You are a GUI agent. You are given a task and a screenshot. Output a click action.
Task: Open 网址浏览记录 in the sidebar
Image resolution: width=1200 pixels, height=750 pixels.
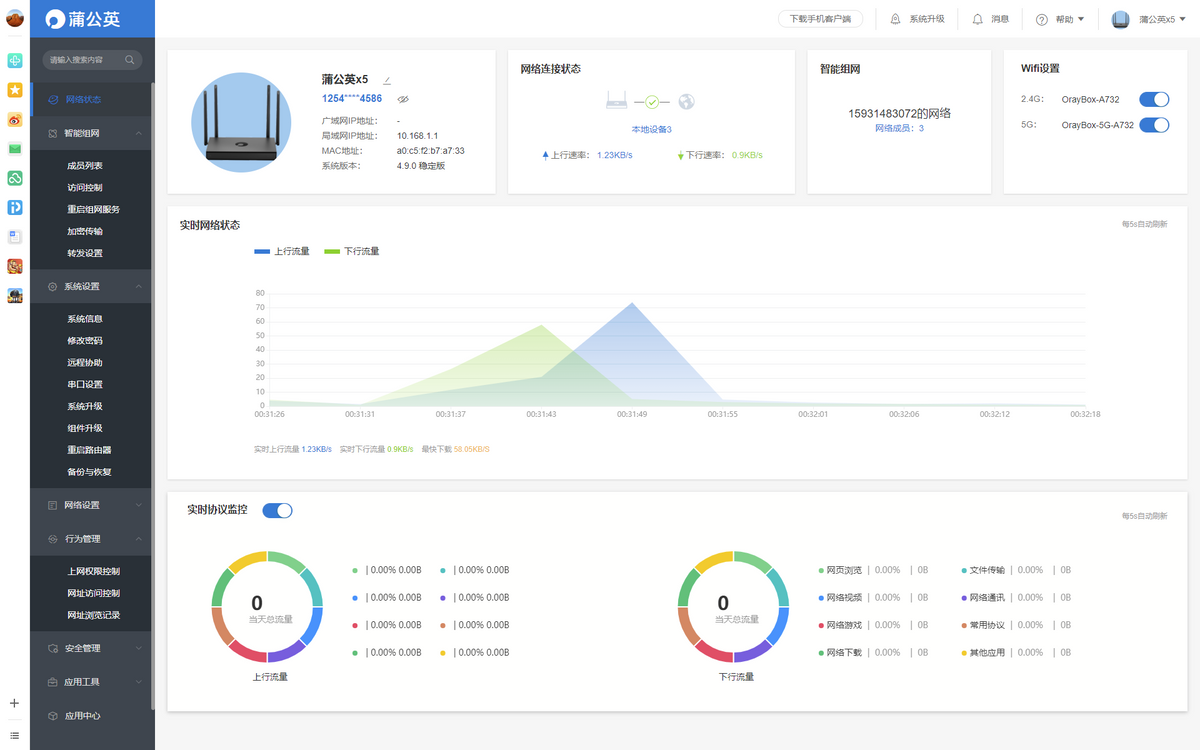click(93, 615)
